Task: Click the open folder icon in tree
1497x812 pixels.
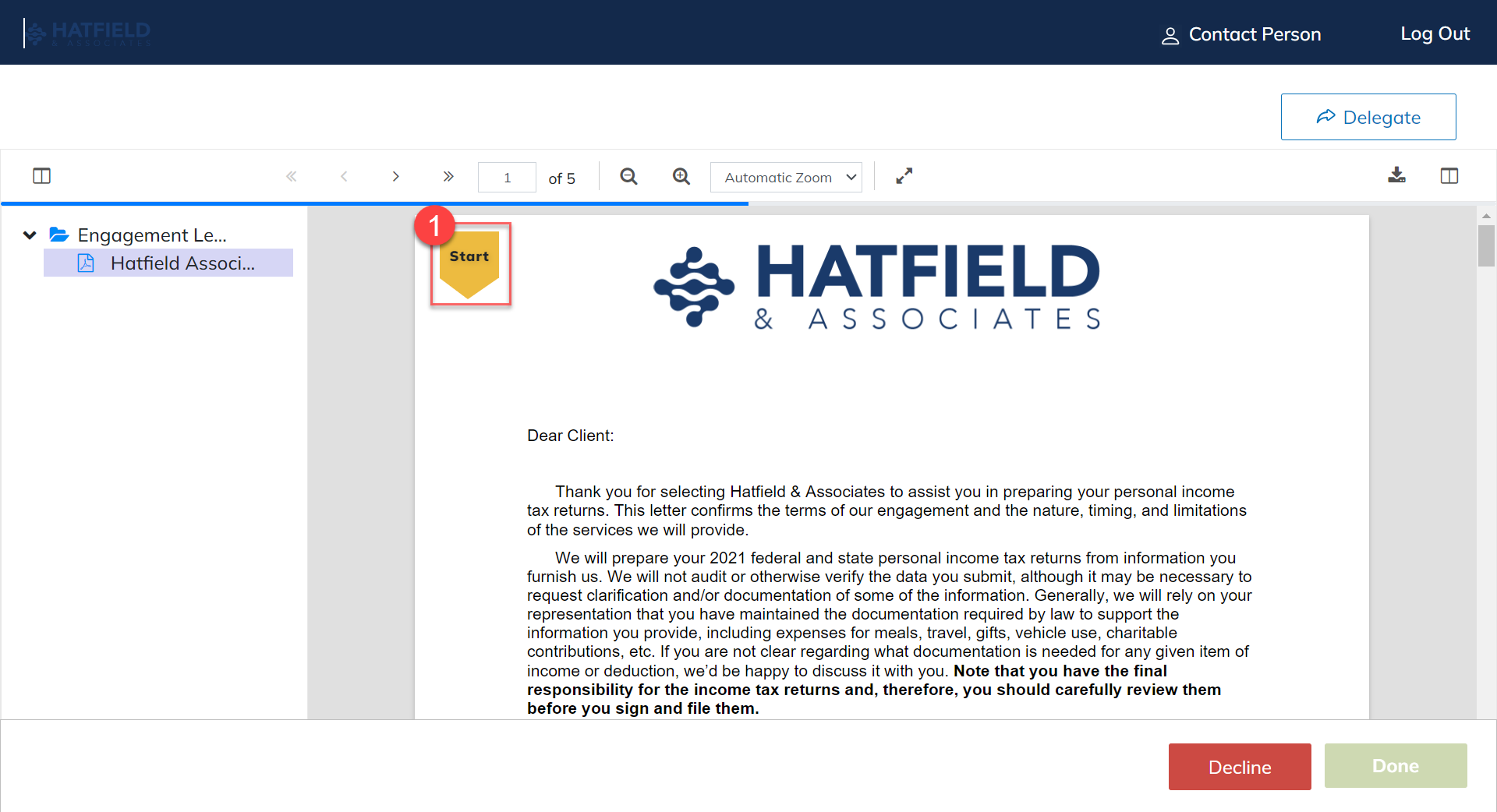Action: point(59,234)
